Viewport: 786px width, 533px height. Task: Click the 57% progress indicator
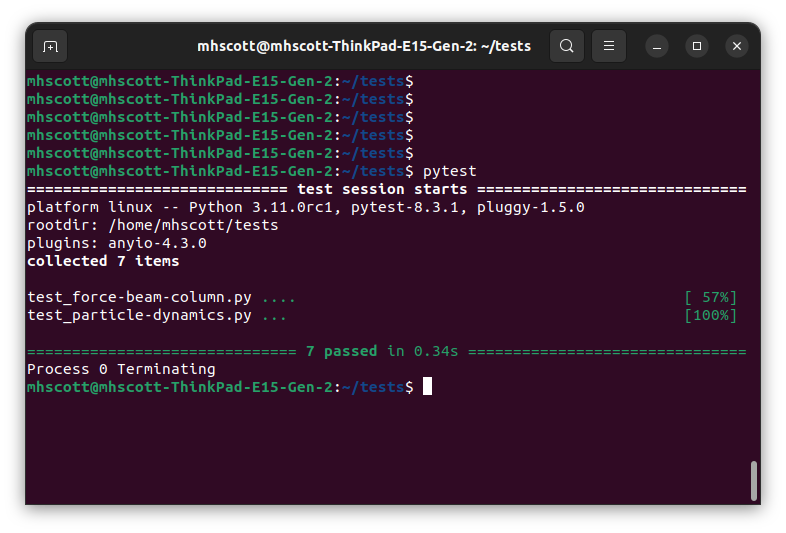click(710, 298)
